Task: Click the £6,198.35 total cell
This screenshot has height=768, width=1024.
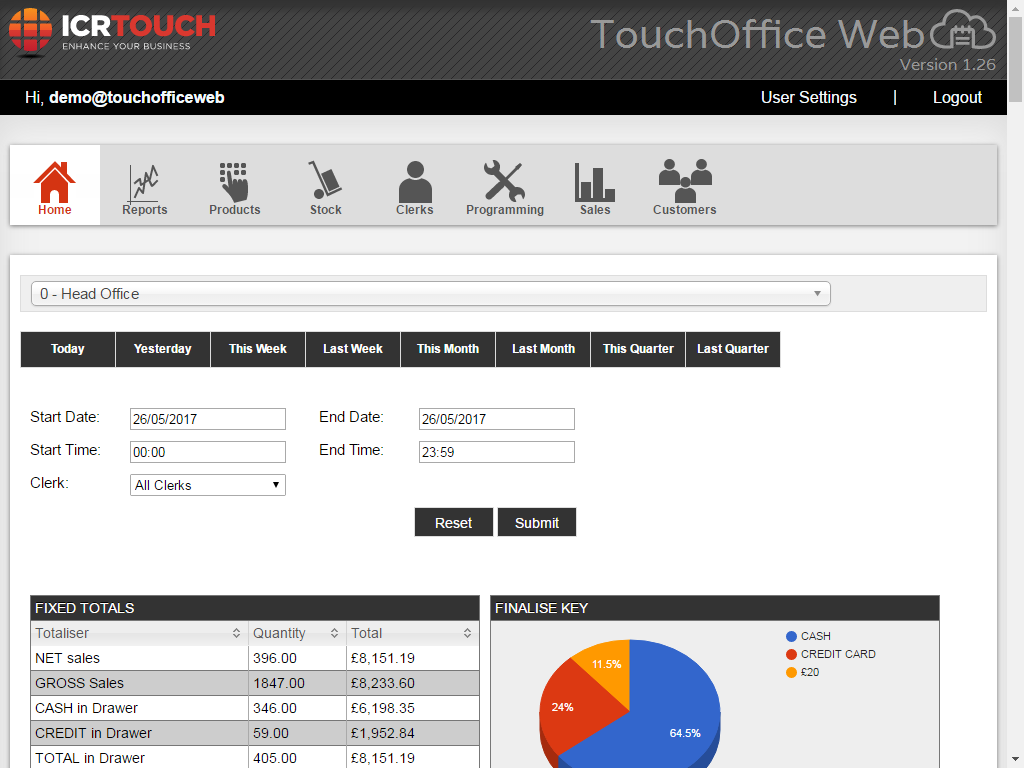Action: click(x=413, y=708)
